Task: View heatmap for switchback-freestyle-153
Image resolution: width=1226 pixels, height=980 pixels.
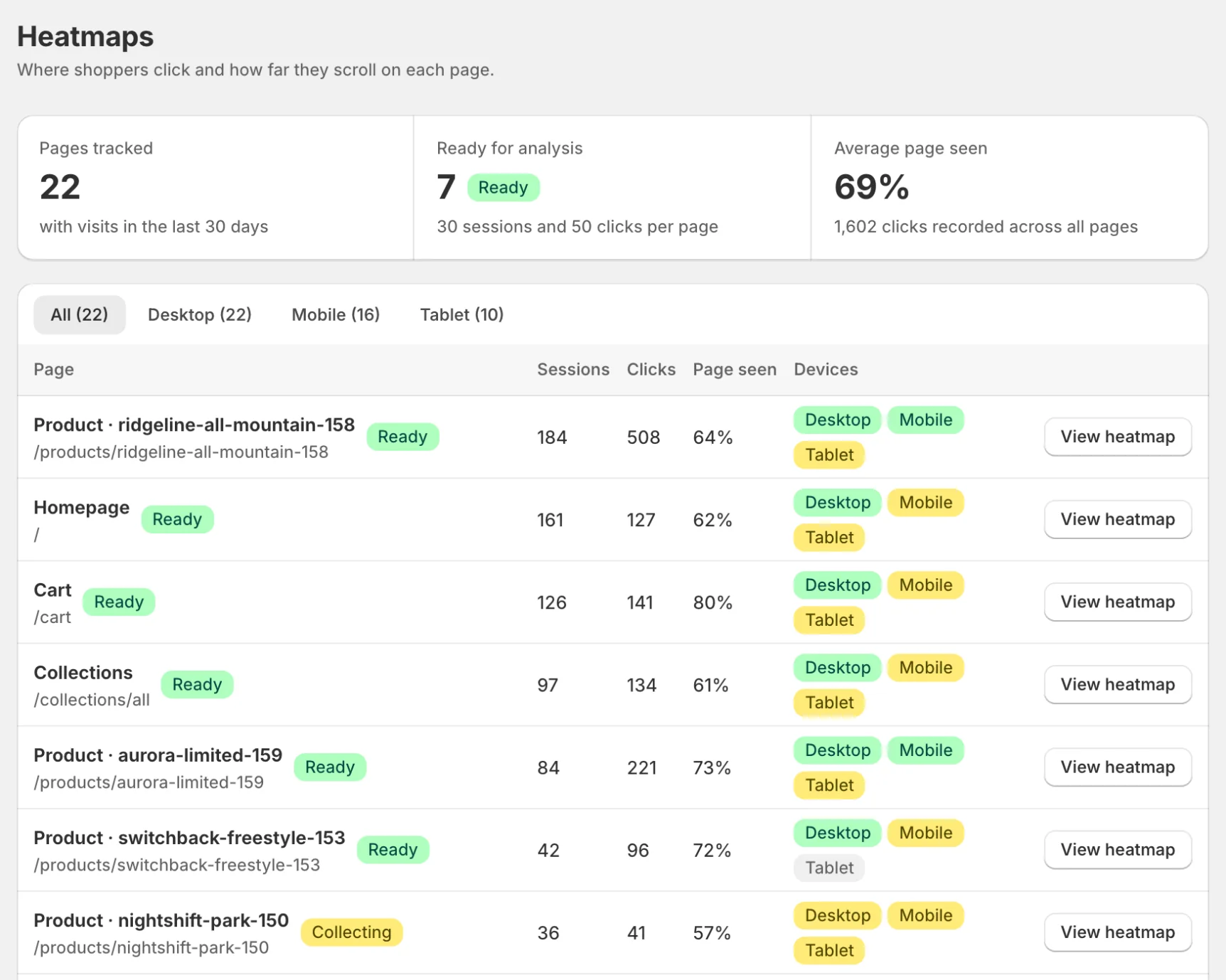Action: pos(1117,849)
